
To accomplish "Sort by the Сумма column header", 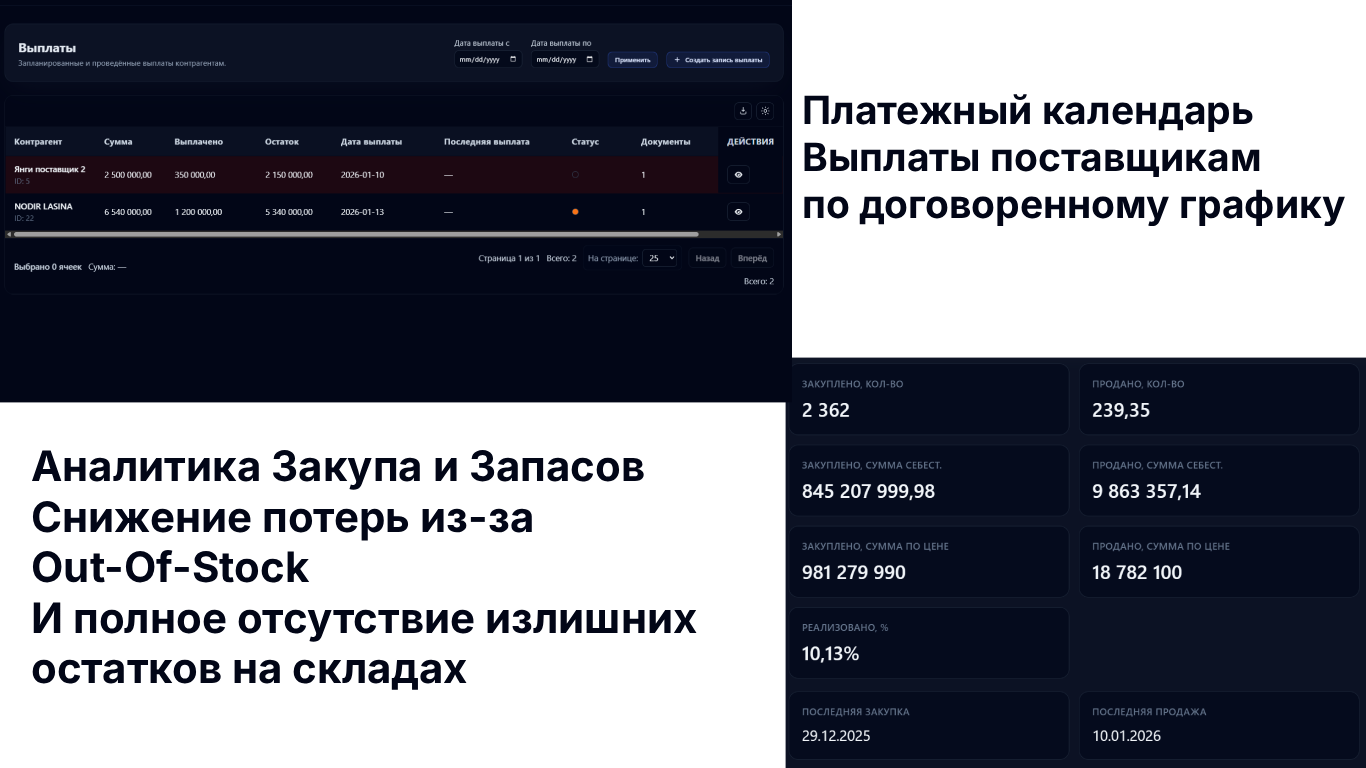I will pos(118,142).
